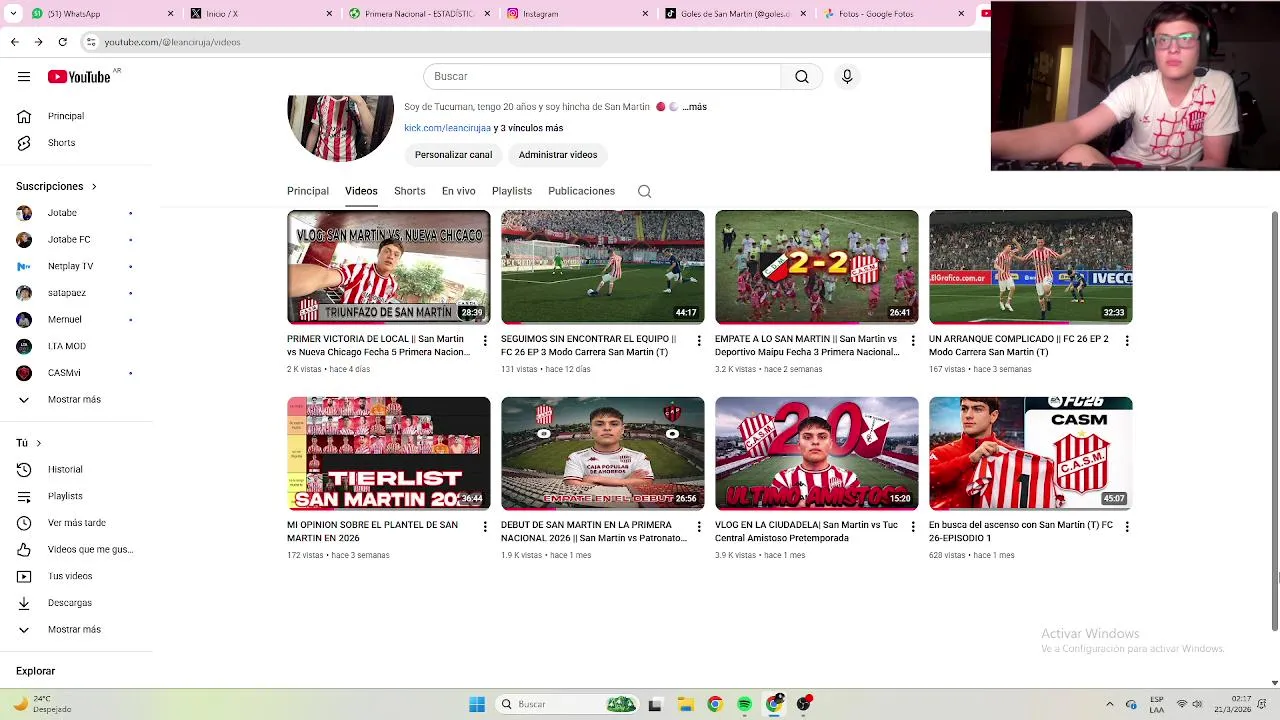Viewport: 1280px width, 720px height.
Task: Open the YouTube hamburger guide menu
Action: (23, 76)
